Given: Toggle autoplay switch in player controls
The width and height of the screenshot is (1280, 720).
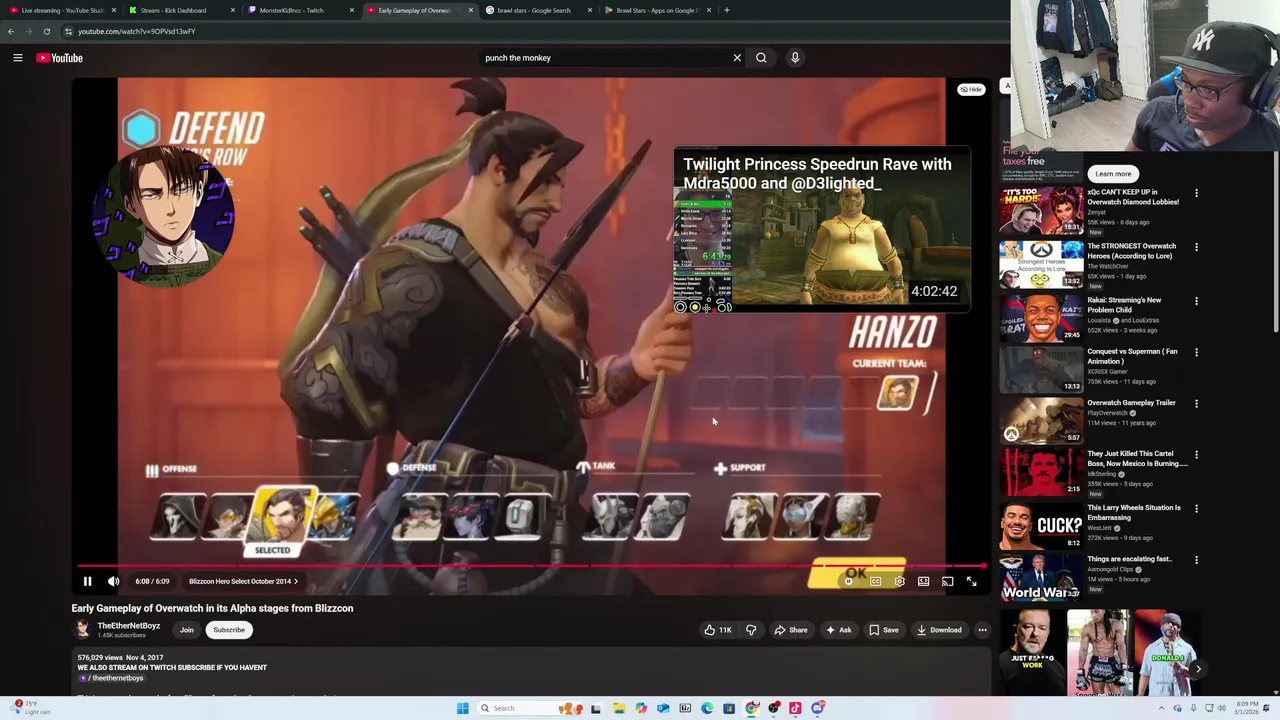Looking at the screenshot, I should 849,581.
